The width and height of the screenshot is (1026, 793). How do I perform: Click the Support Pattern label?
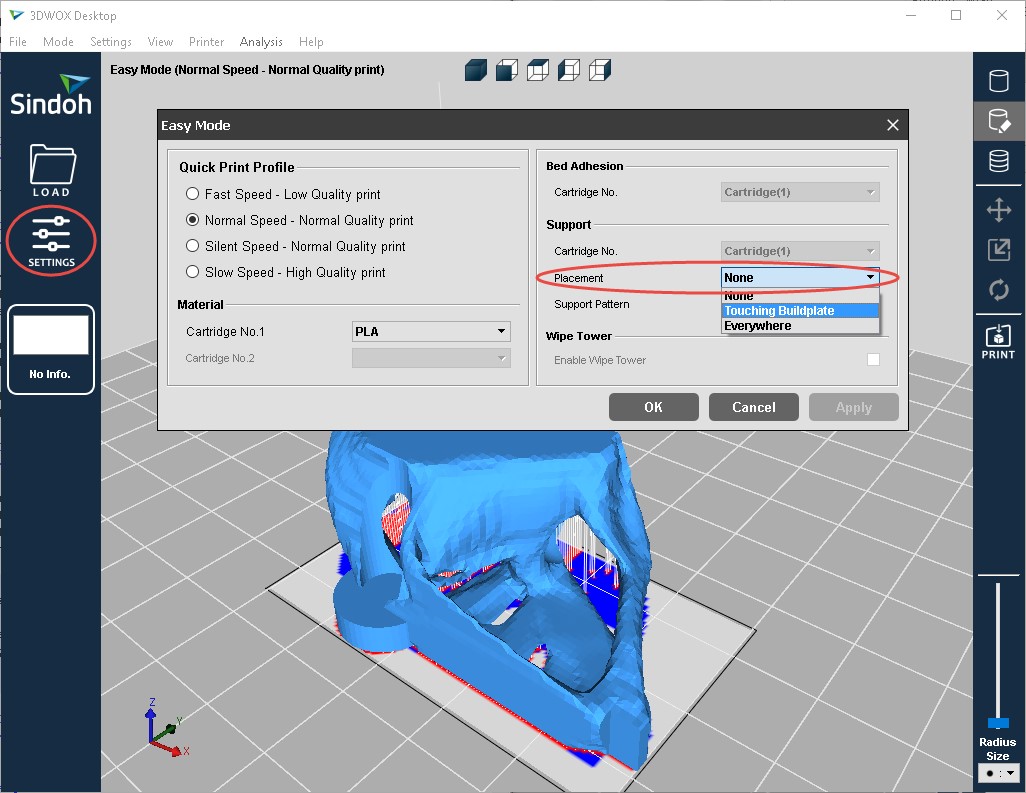(592, 304)
